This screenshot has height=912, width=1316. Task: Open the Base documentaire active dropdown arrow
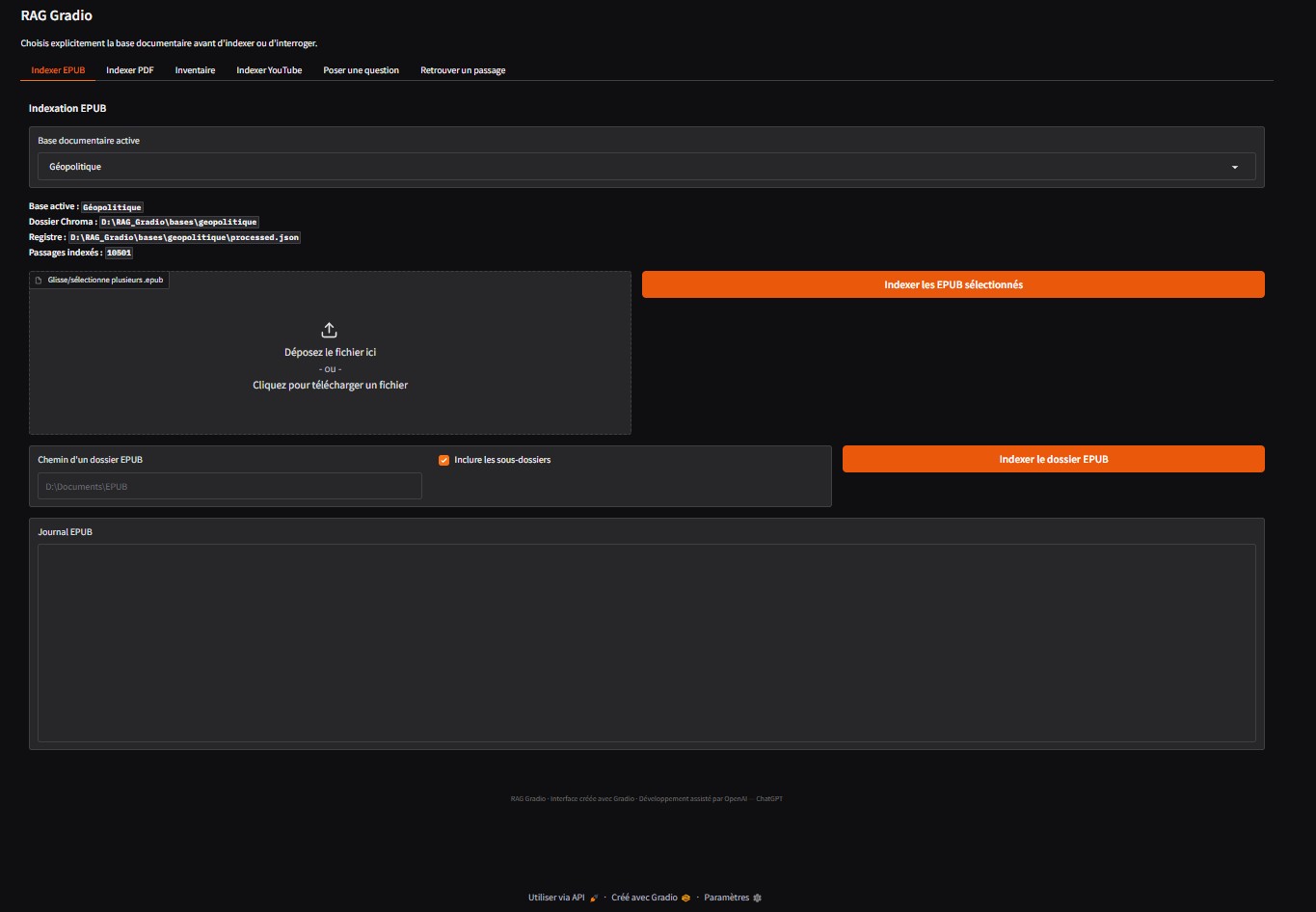click(x=1235, y=167)
